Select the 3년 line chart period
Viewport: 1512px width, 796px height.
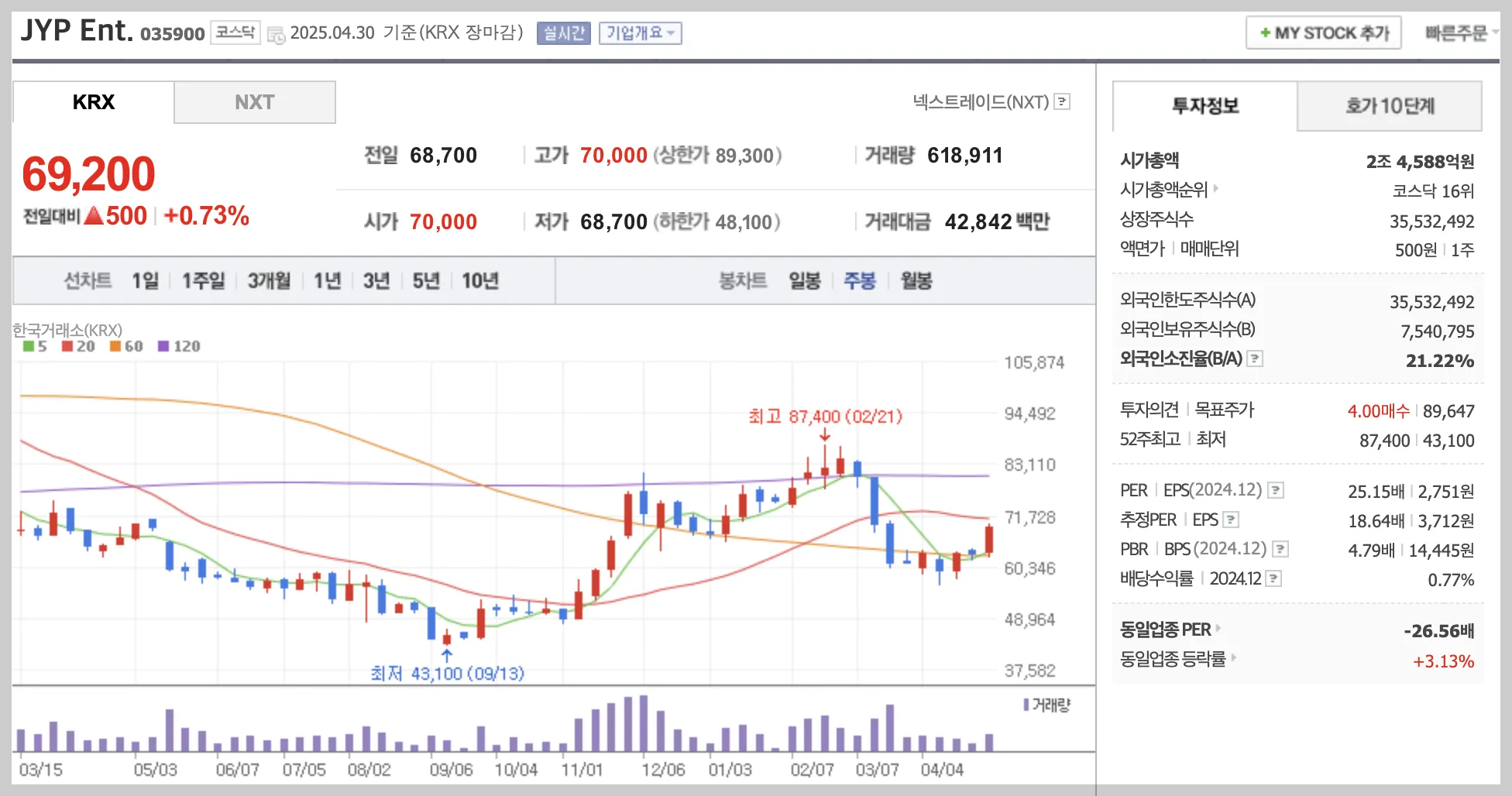376,280
